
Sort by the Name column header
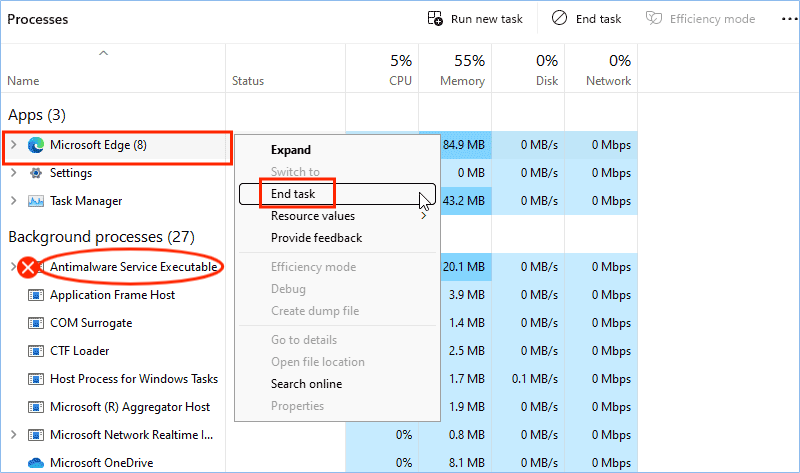(23, 81)
